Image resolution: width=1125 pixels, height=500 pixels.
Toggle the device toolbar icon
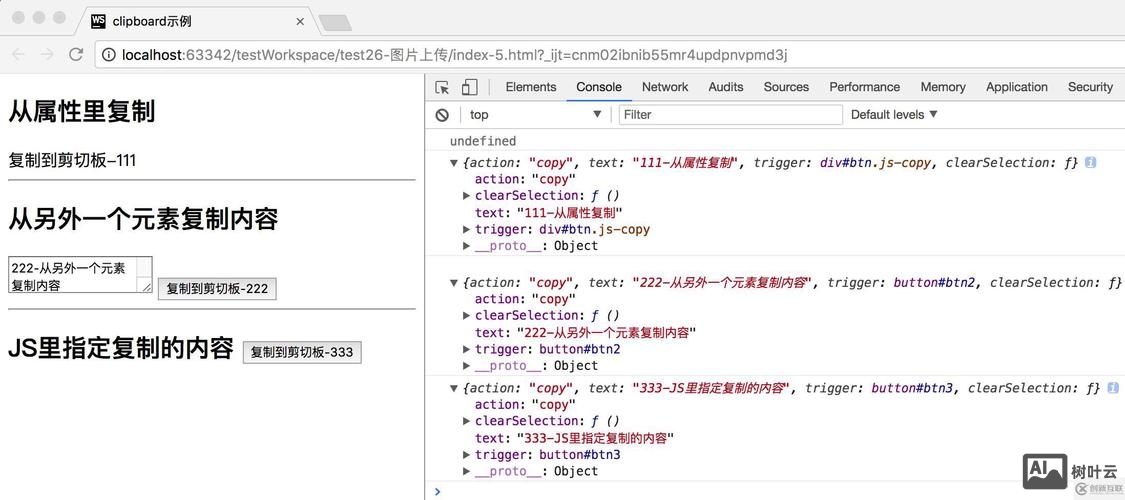tap(469, 87)
